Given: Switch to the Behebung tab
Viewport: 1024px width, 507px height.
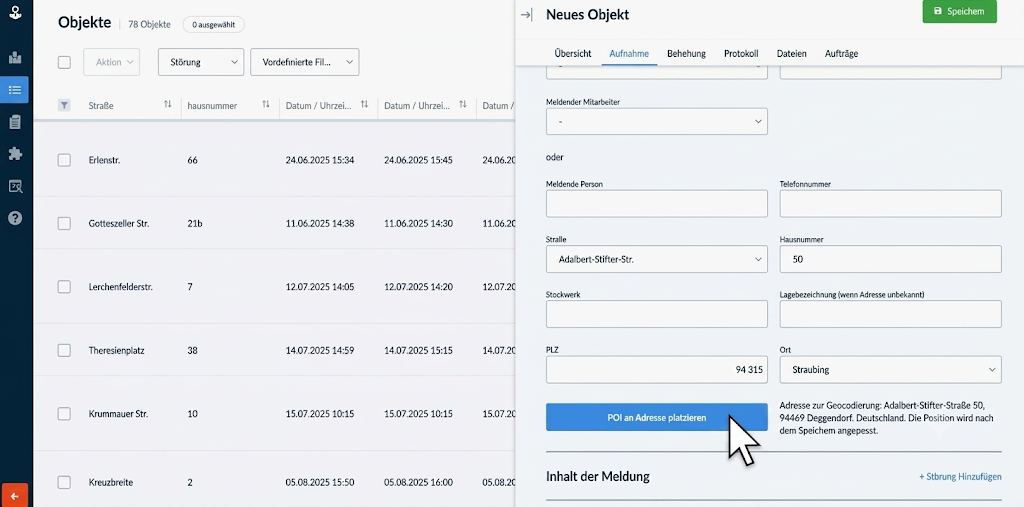Looking at the screenshot, I should 686,54.
